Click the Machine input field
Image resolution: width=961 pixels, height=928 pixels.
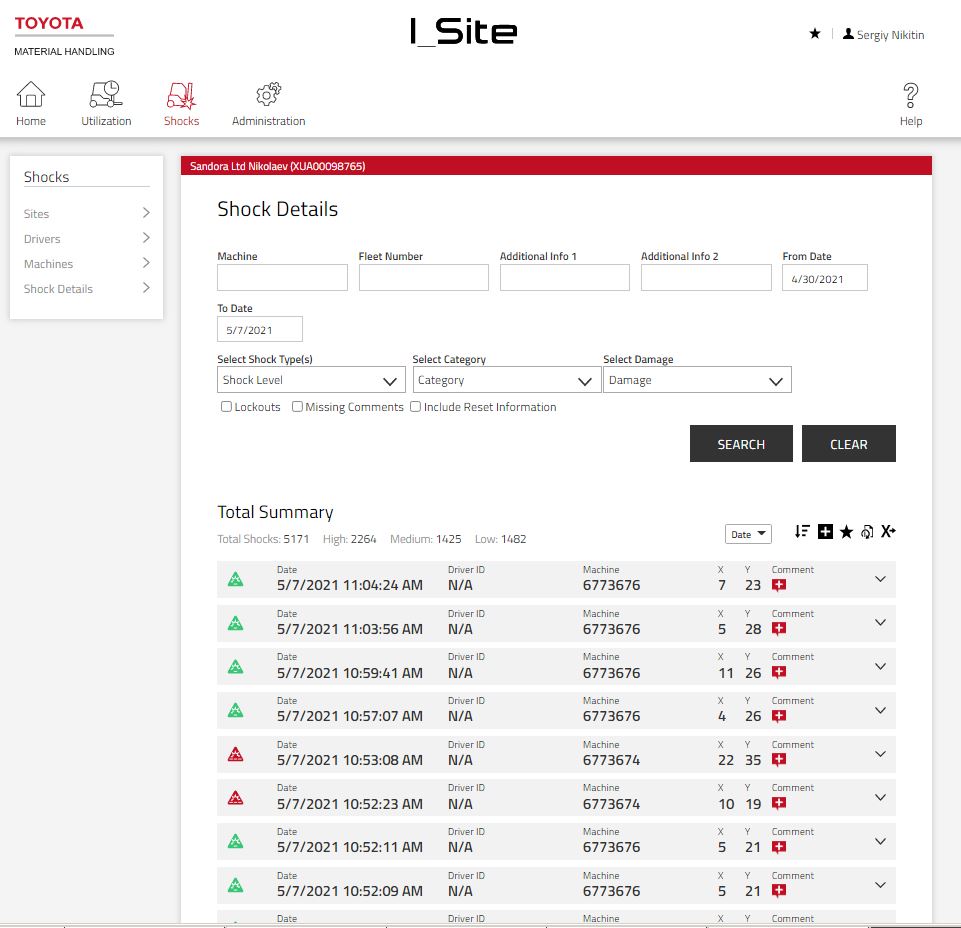pyautogui.click(x=283, y=278)
